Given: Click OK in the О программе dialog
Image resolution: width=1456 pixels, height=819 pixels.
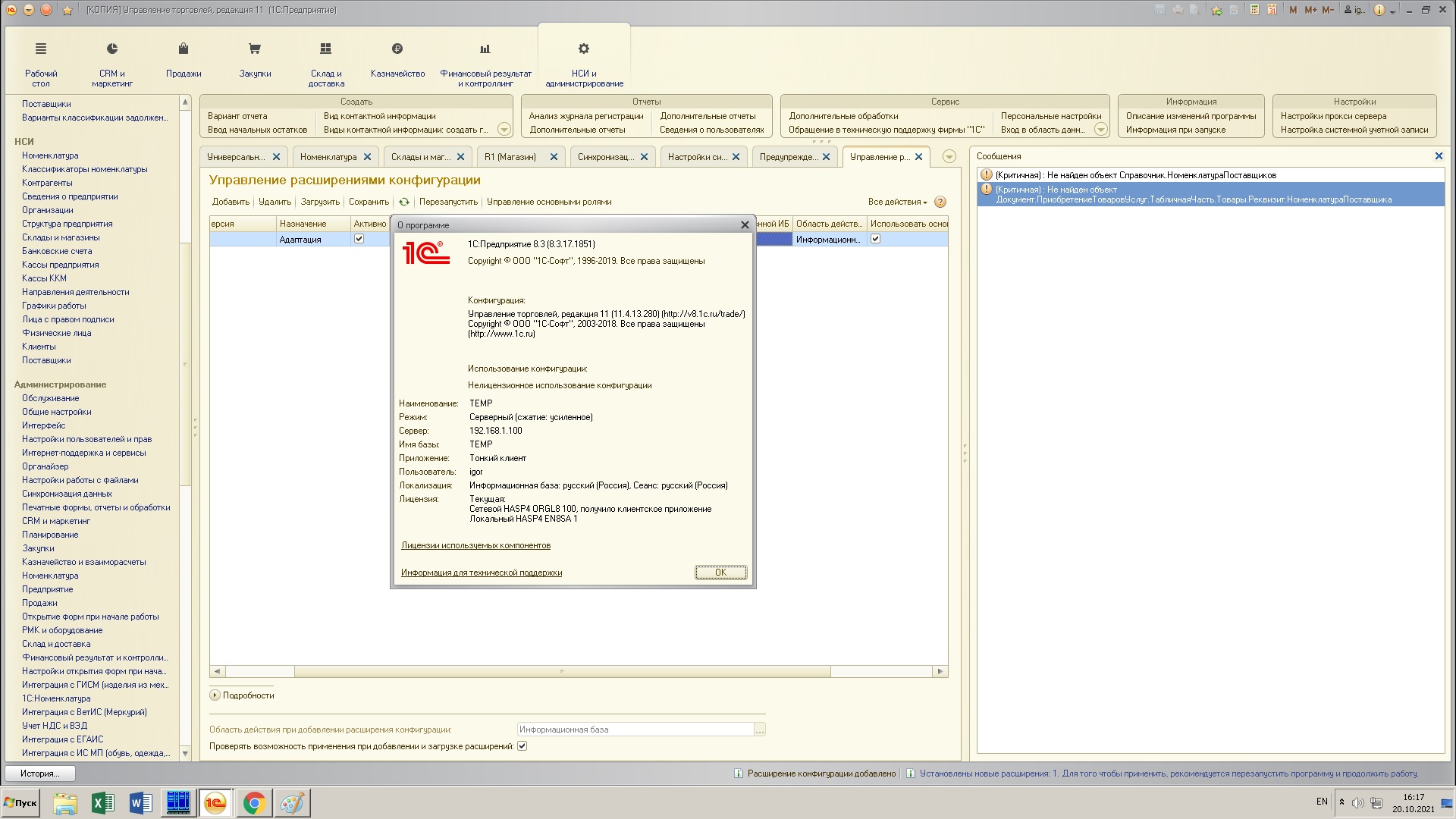Looking at the screenshot, I should coord(720,573).
